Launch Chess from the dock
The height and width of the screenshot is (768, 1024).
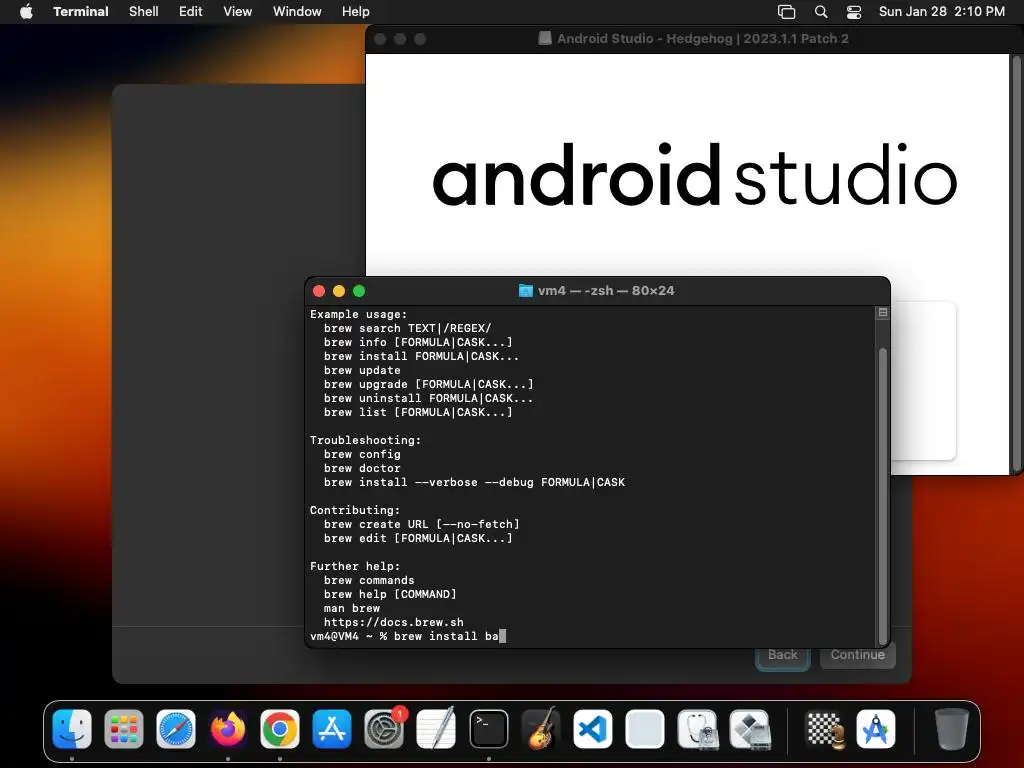(824, 729)
